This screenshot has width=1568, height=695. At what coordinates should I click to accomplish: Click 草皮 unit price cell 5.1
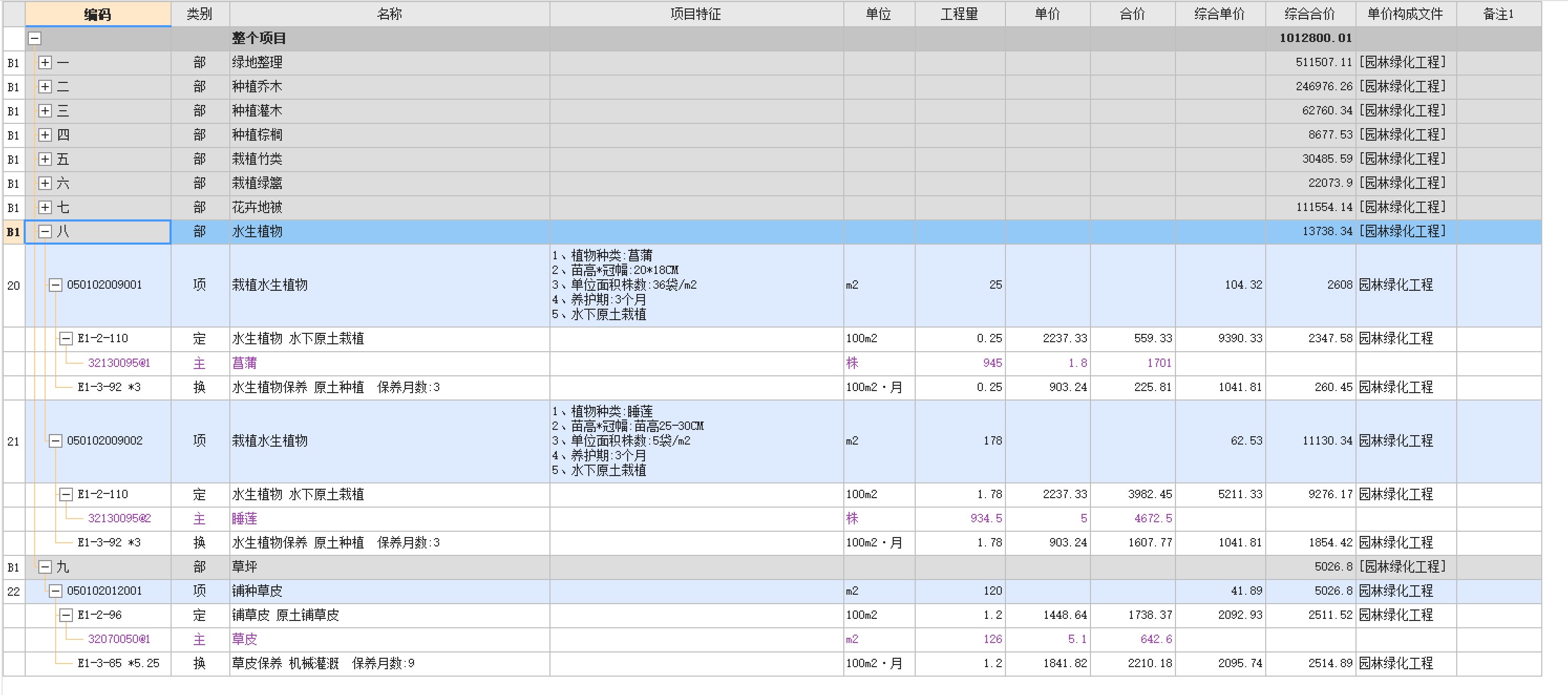(1076, 639)
